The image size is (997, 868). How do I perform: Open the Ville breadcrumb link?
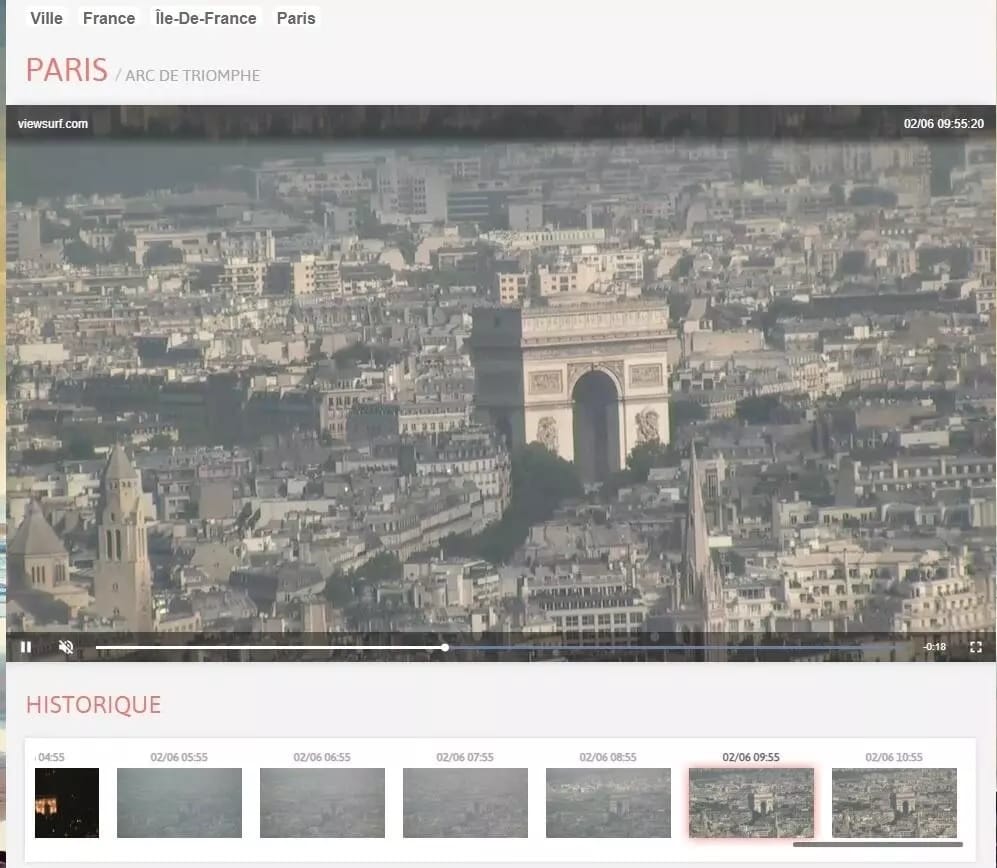pos(46,18)
